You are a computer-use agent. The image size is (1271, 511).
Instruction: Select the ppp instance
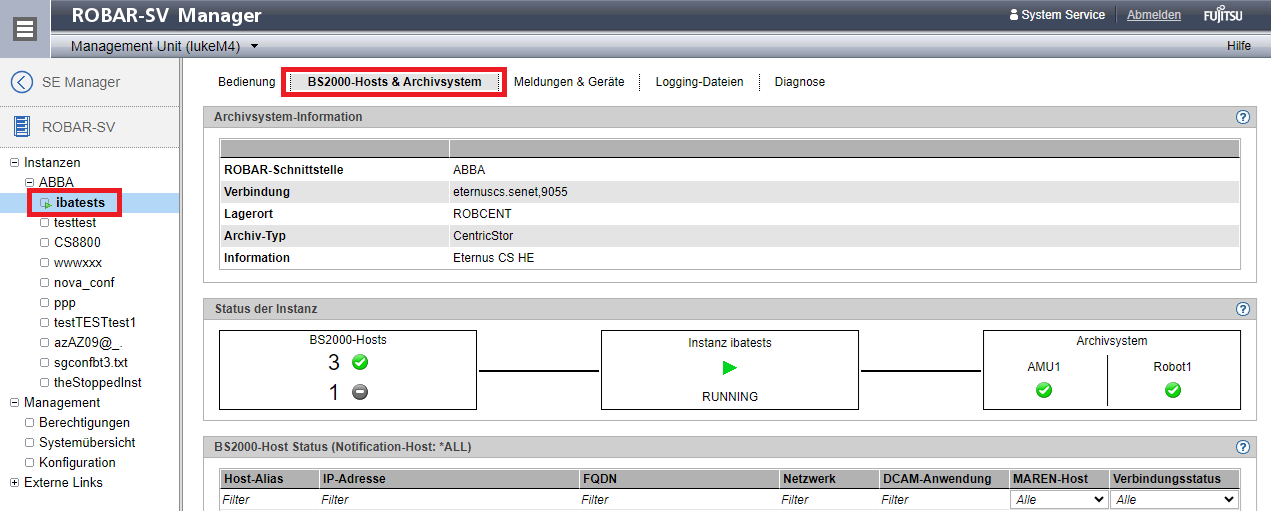click(x=65, y=303)
